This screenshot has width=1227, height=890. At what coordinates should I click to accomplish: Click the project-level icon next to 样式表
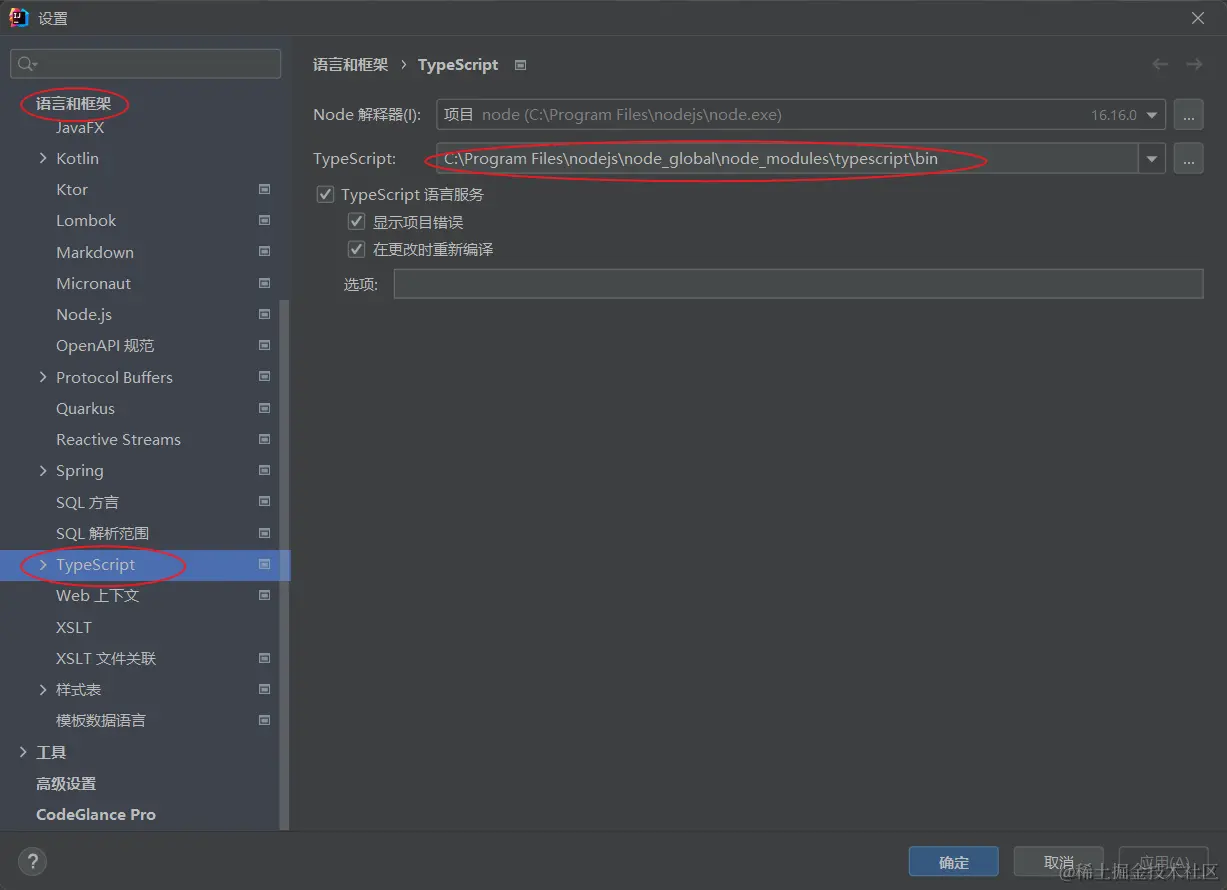coord(265,689)
